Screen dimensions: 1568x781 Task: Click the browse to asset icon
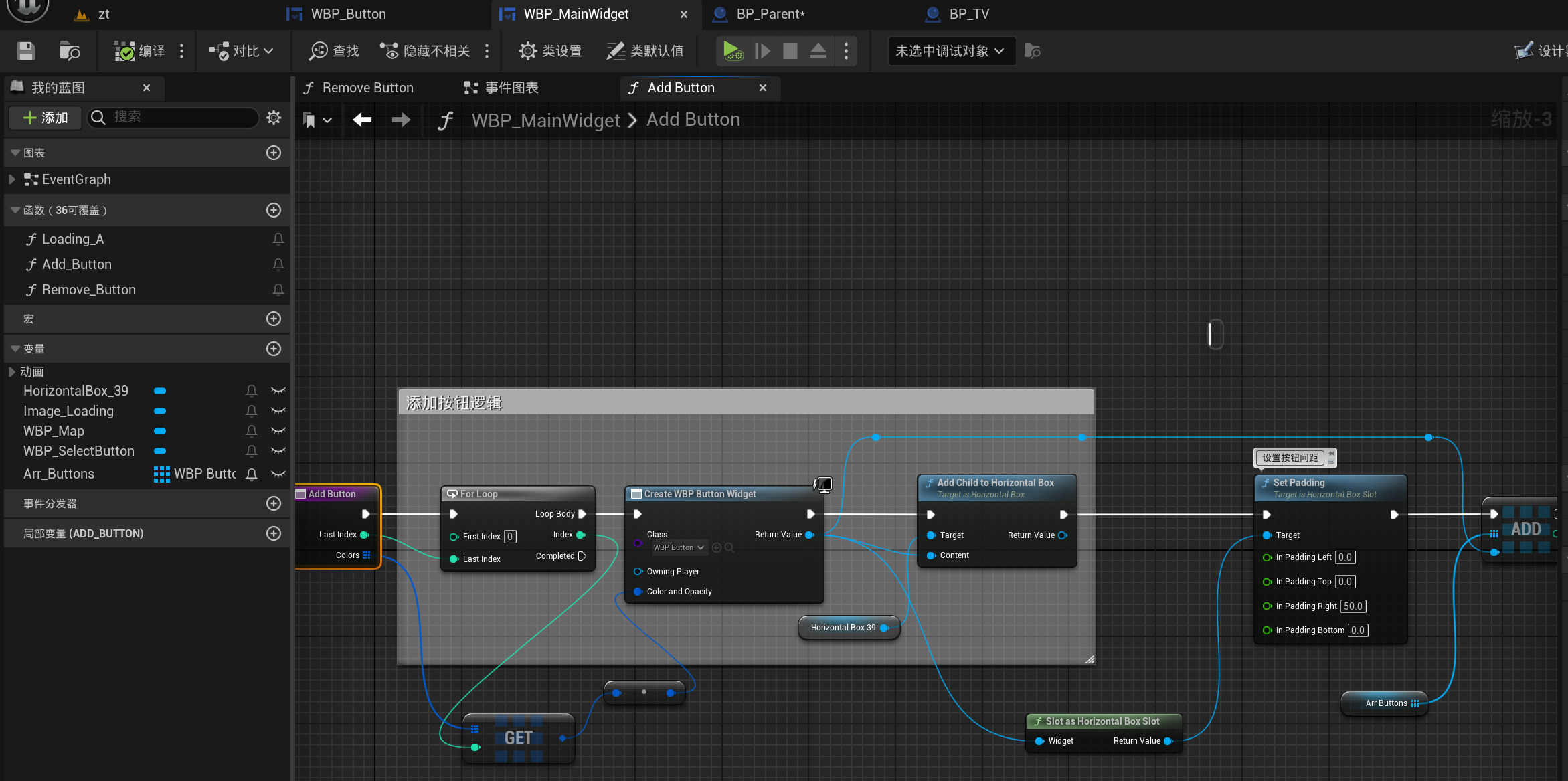(x=69, y=51)
